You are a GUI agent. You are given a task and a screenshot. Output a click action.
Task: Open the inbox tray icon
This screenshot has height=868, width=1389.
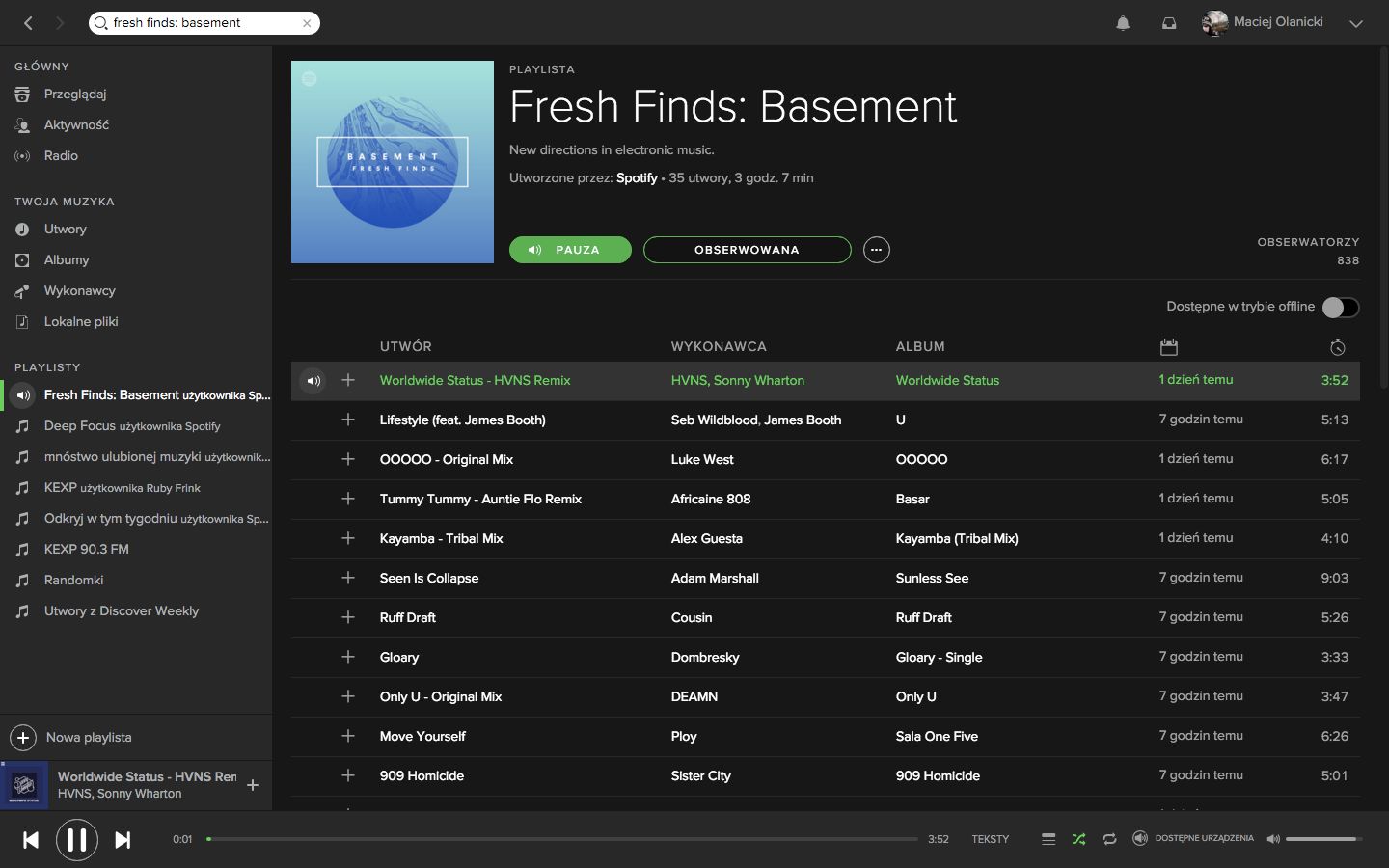(1169, 23)
